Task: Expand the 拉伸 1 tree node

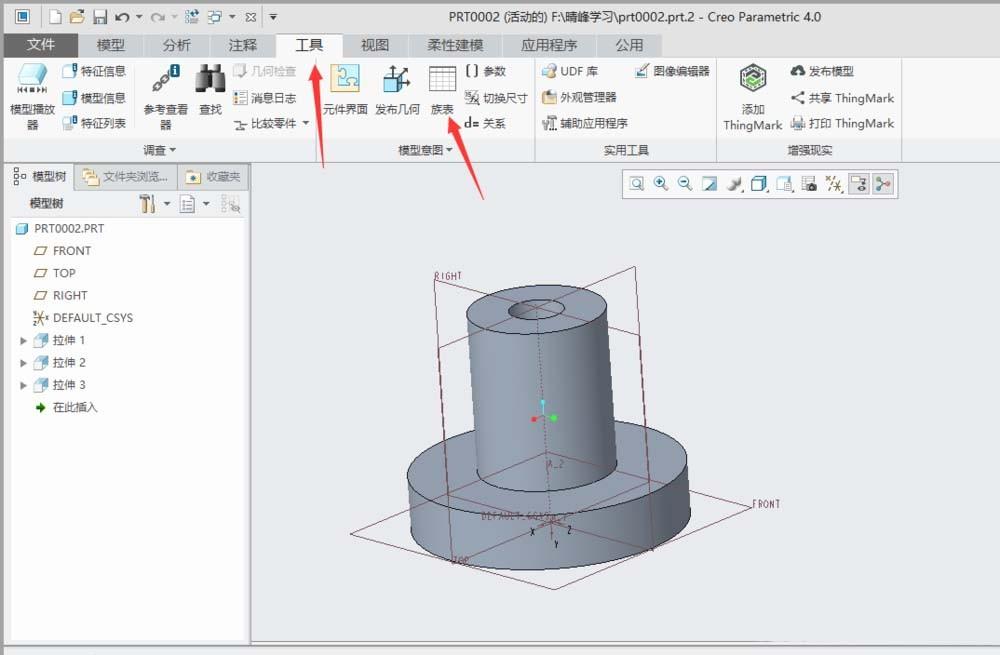Action: 23,340
